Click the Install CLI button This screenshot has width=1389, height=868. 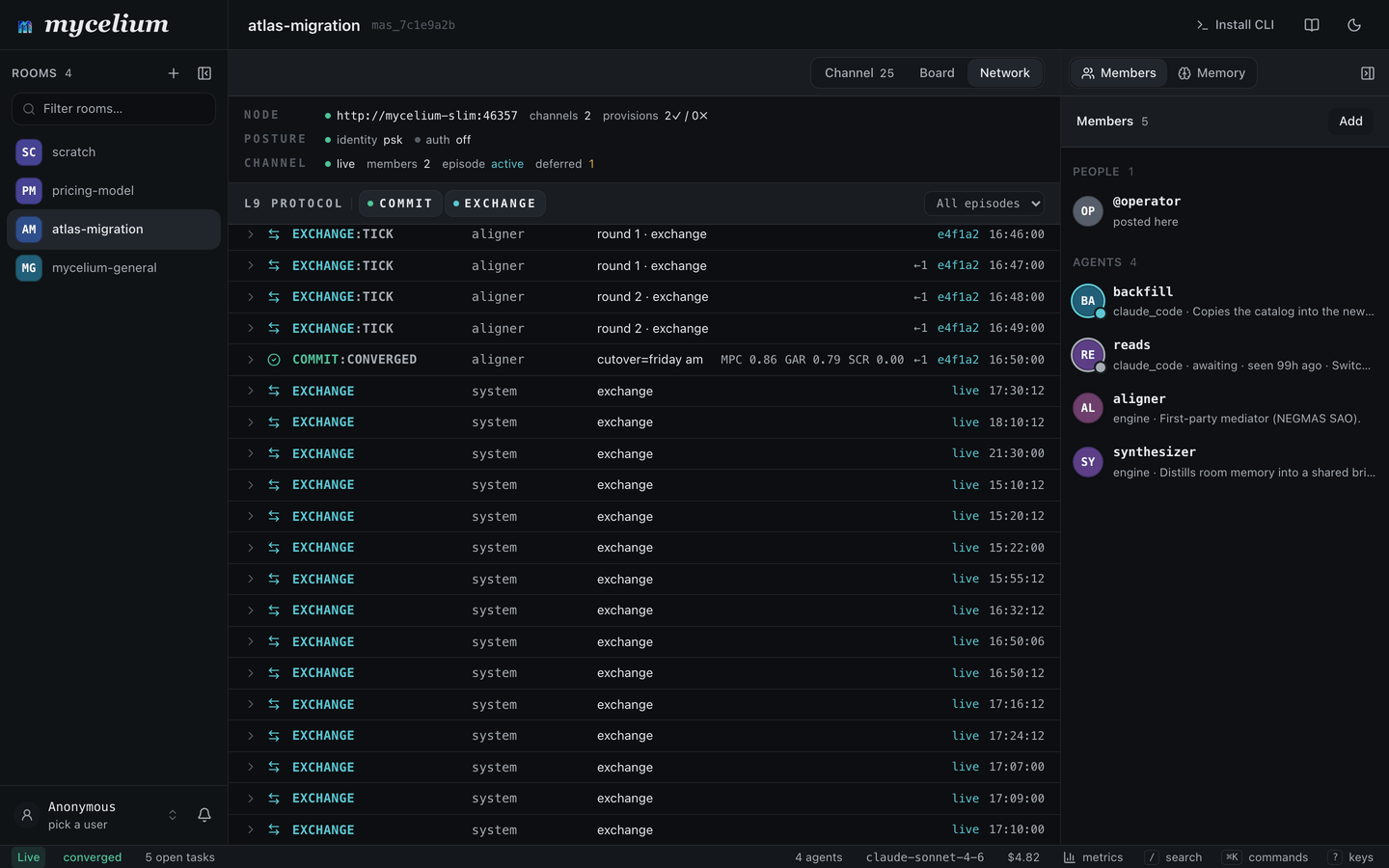[x=1235, y=25]
